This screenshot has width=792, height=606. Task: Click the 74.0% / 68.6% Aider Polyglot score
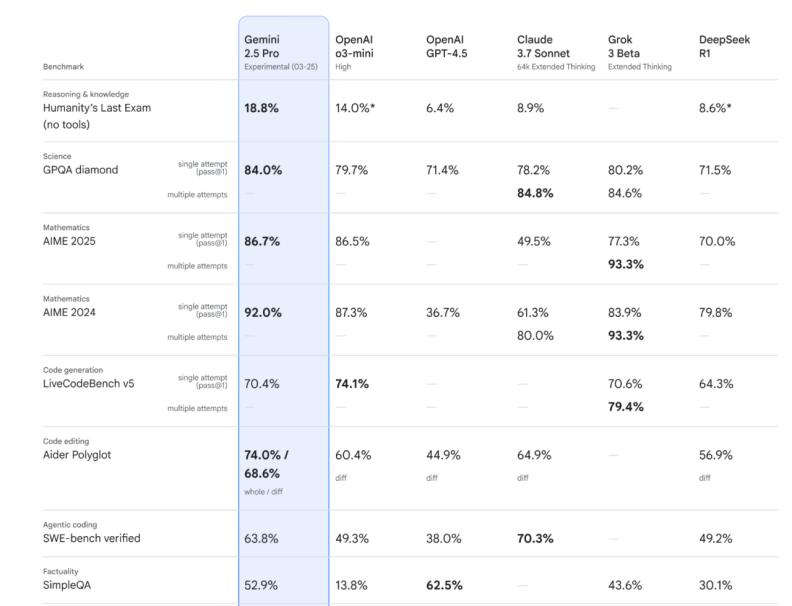click(266, 463)
